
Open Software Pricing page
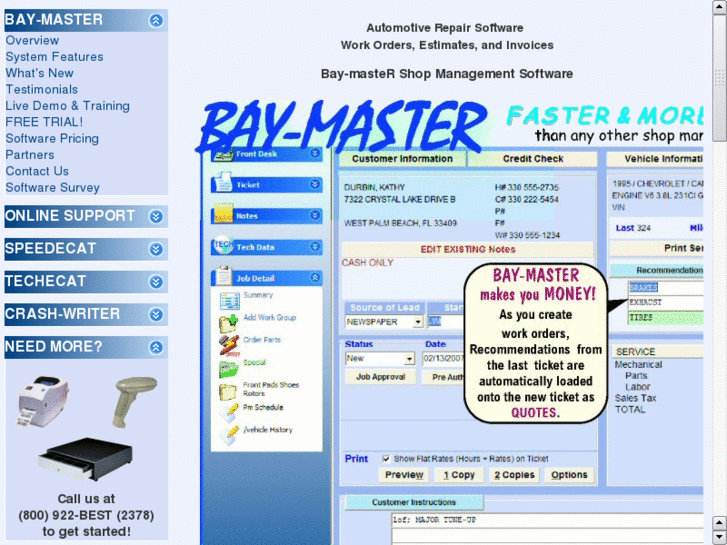pos(52,138)
